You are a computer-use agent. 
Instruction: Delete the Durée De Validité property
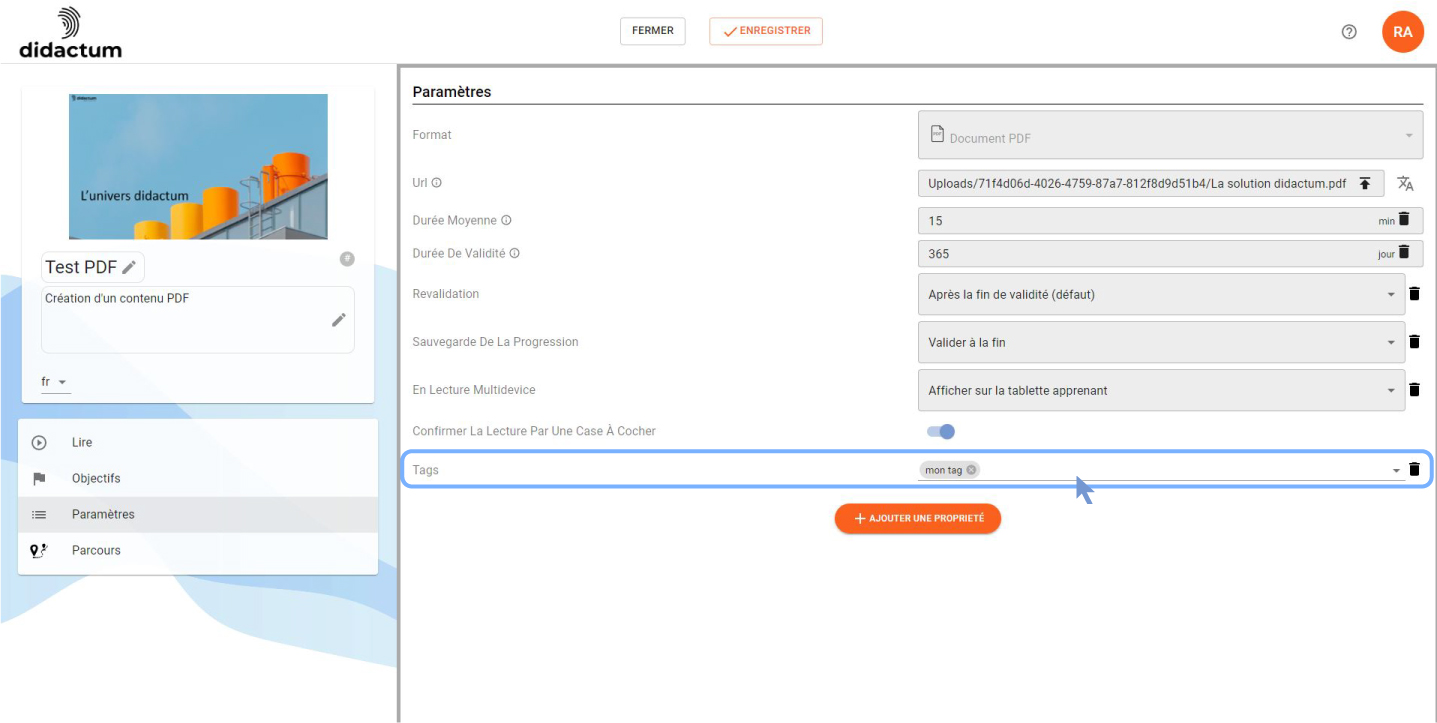tap(1403, 252)
